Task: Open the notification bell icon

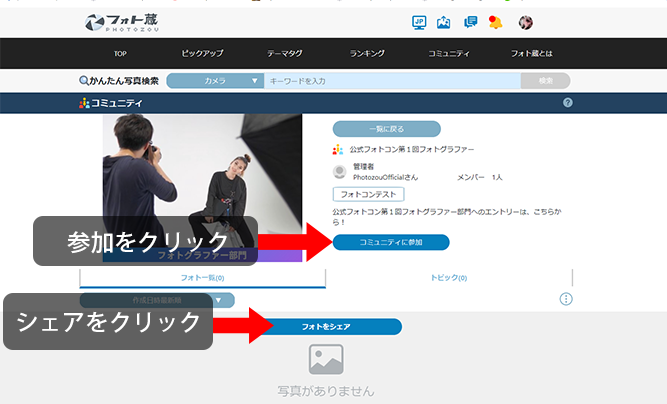Action: click(495, 22)
